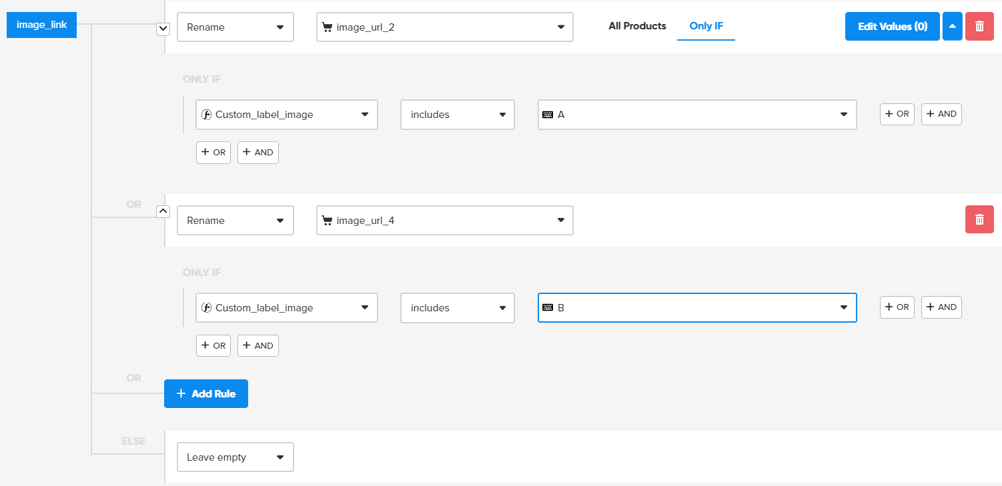The width and height of the screenshot is (1002, 486).
Task: Open the image_url_4 field dropdown
Action: tap(444, 220)
